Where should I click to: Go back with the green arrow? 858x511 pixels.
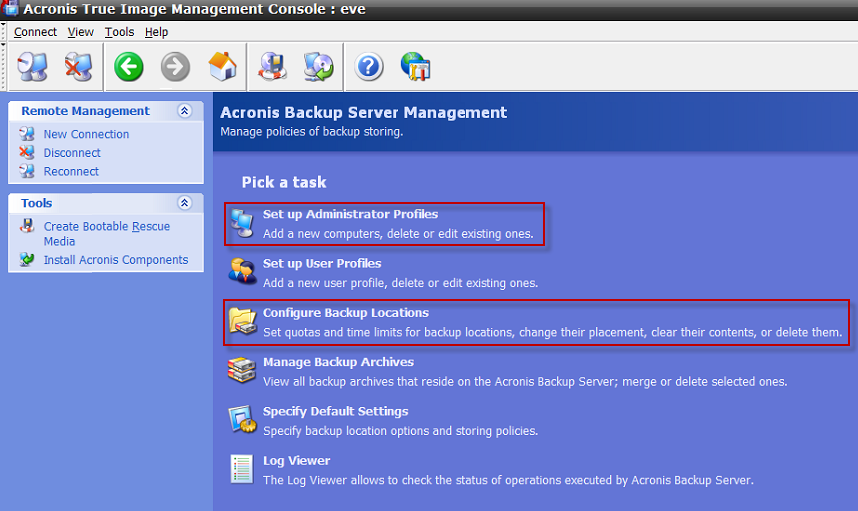[129, 67]
